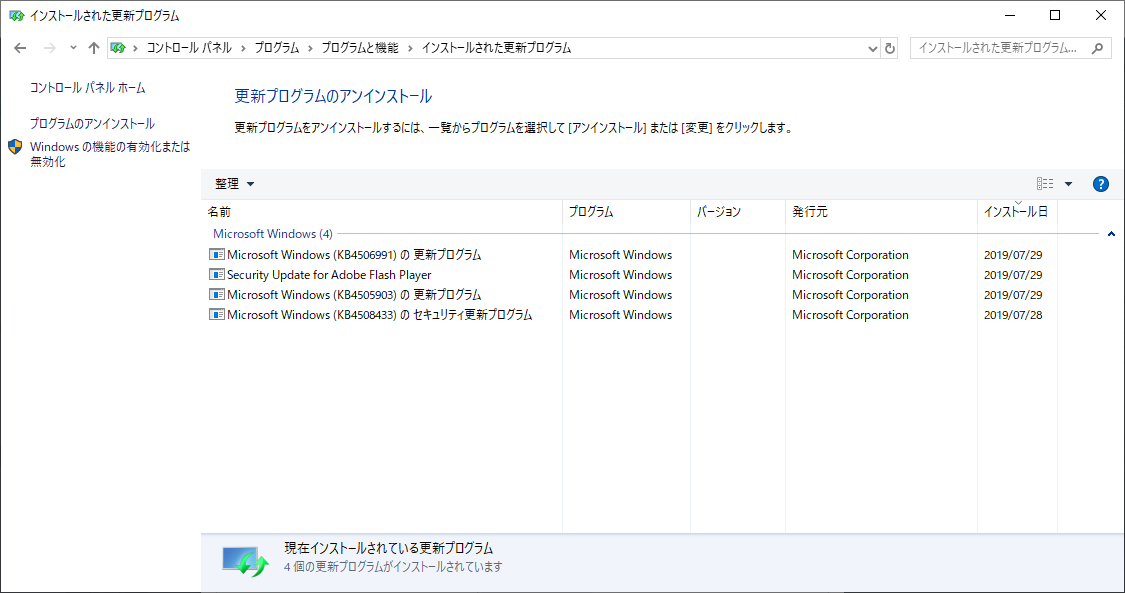Open コントロール パネル breadcrumb

click(x=189, y=48)
